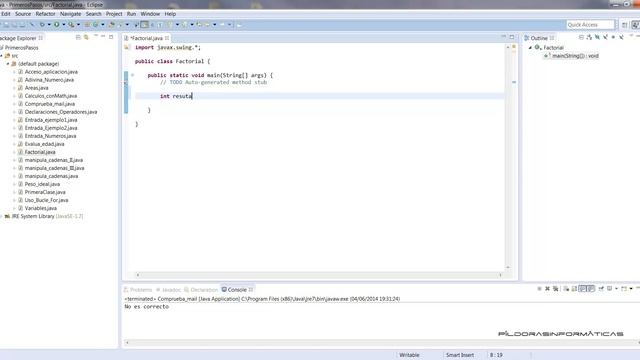Screen dimensions: 640x360
Task: Toggle Show Console When Standard Error Changes
Action: click(591, 289)
